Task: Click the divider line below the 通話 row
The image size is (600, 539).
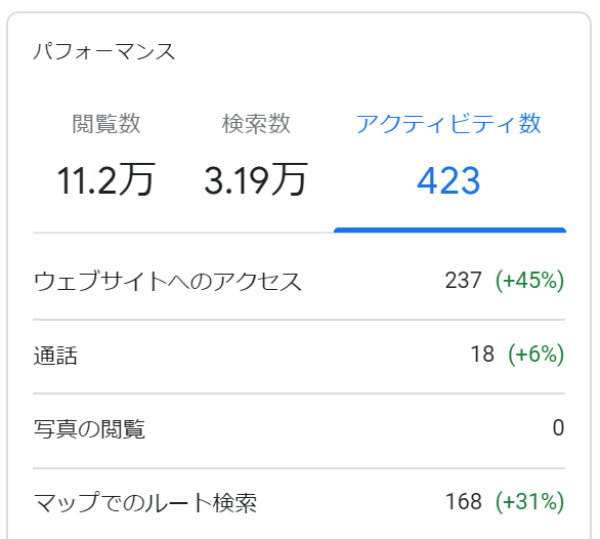Action: 300,393
